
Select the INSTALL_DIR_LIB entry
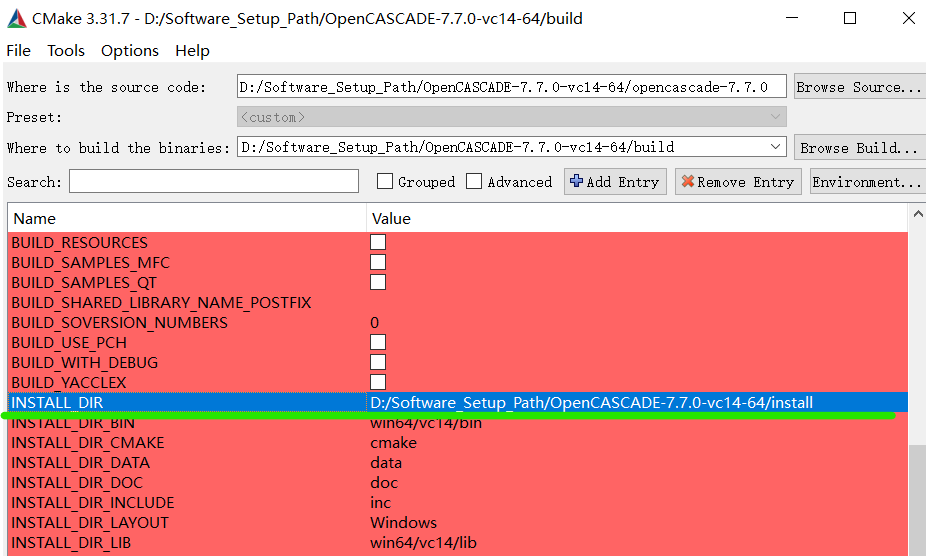click(x=71, y=543)
